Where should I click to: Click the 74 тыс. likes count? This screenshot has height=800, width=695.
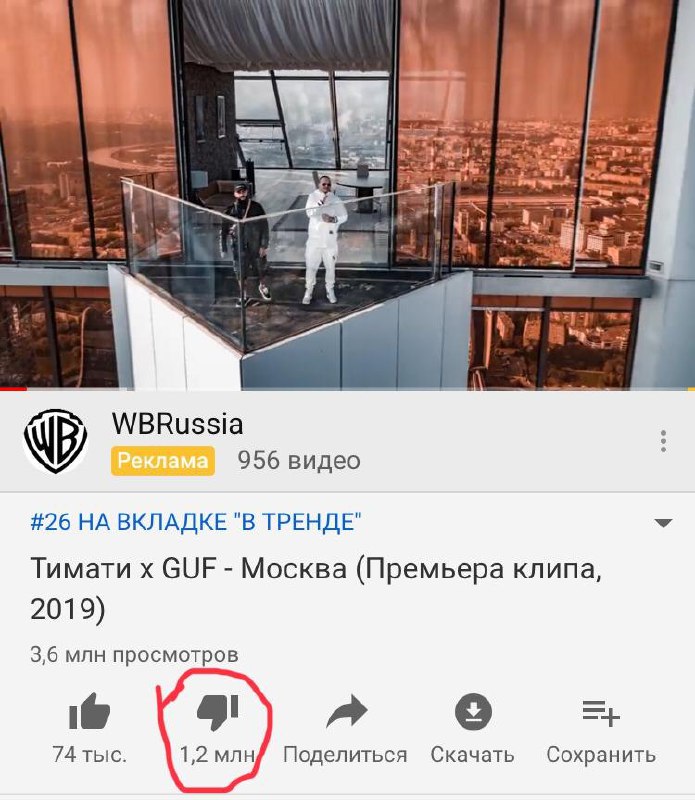pyautogui.click(x=89, y=754)
